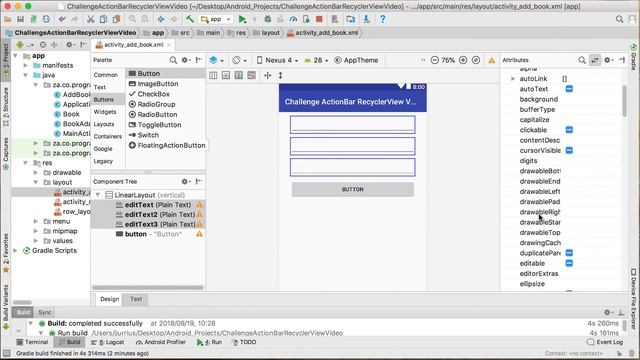640x360 pixels.
Task: Open the Android profiler gauge icon in toolbar
Action: pyautogui.click(x=293, y=19)
